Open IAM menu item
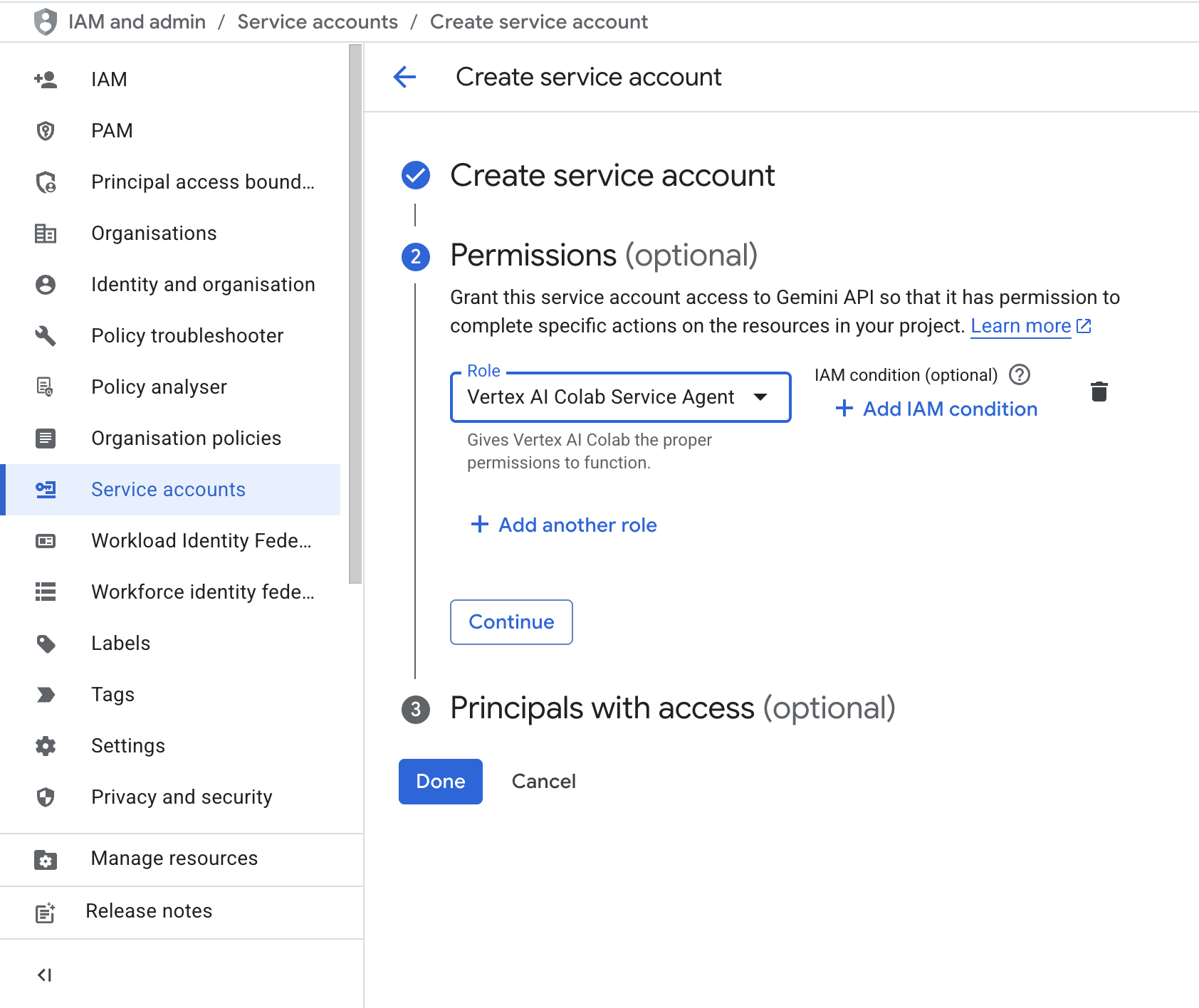This screenshot has height=1008, width=1199. point(170,79)
